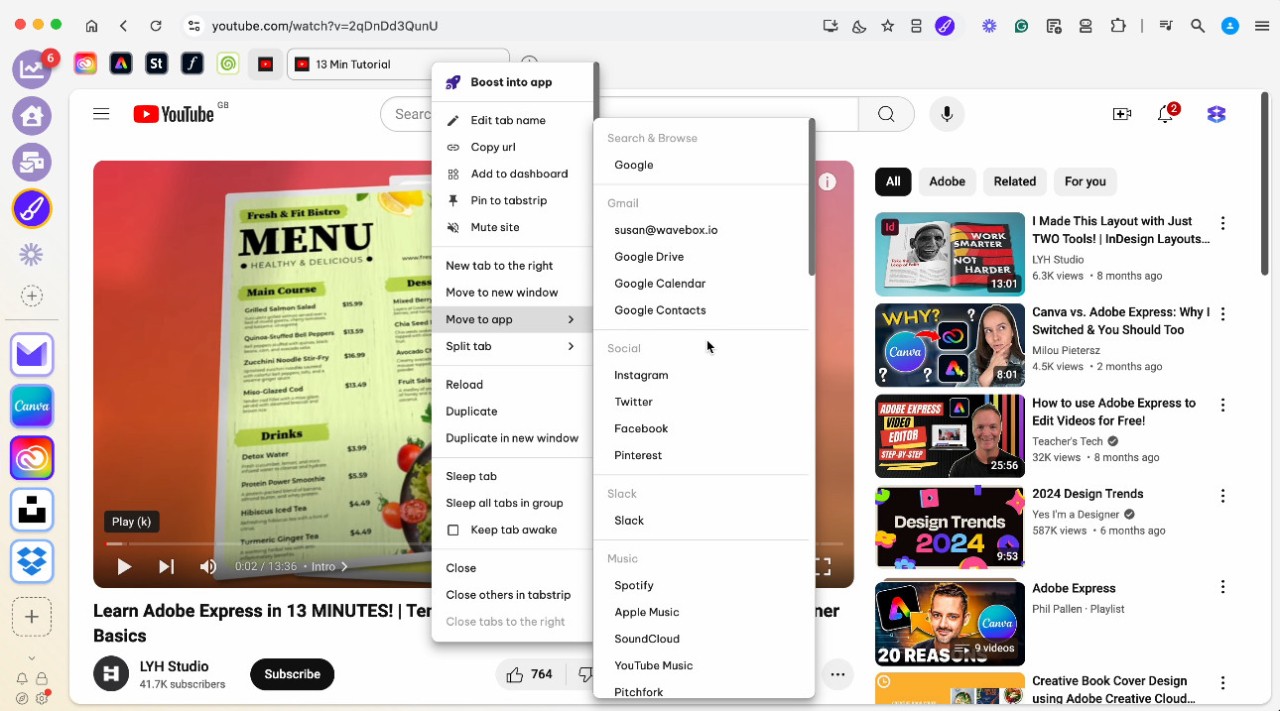
Task: Open the Dropbox app in sidebar
Action: pyautogui.click(x=32, y=561)
